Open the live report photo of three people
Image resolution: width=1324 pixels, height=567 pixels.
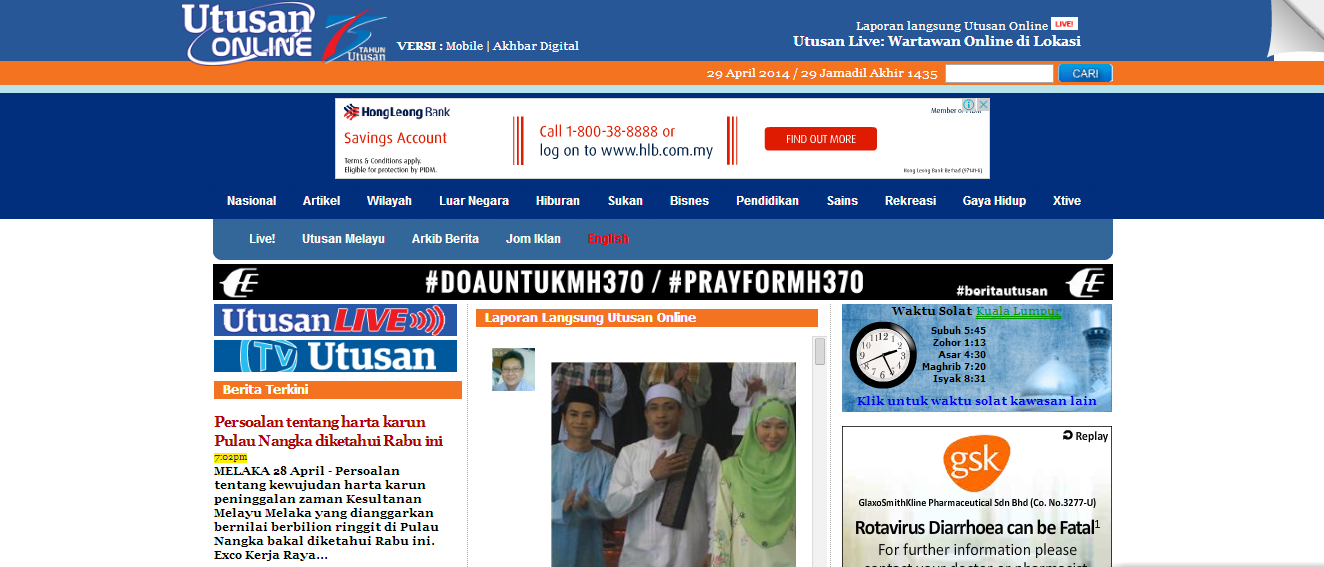[673, 464]
